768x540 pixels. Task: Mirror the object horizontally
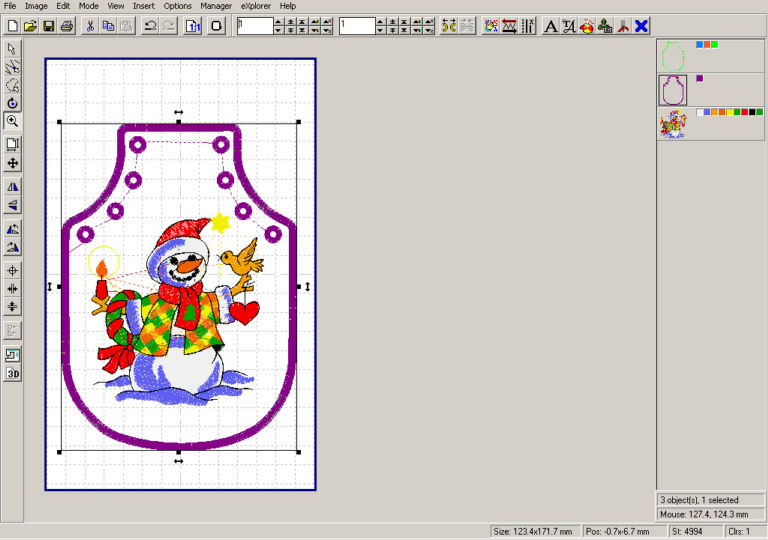[x=12, y=187]
